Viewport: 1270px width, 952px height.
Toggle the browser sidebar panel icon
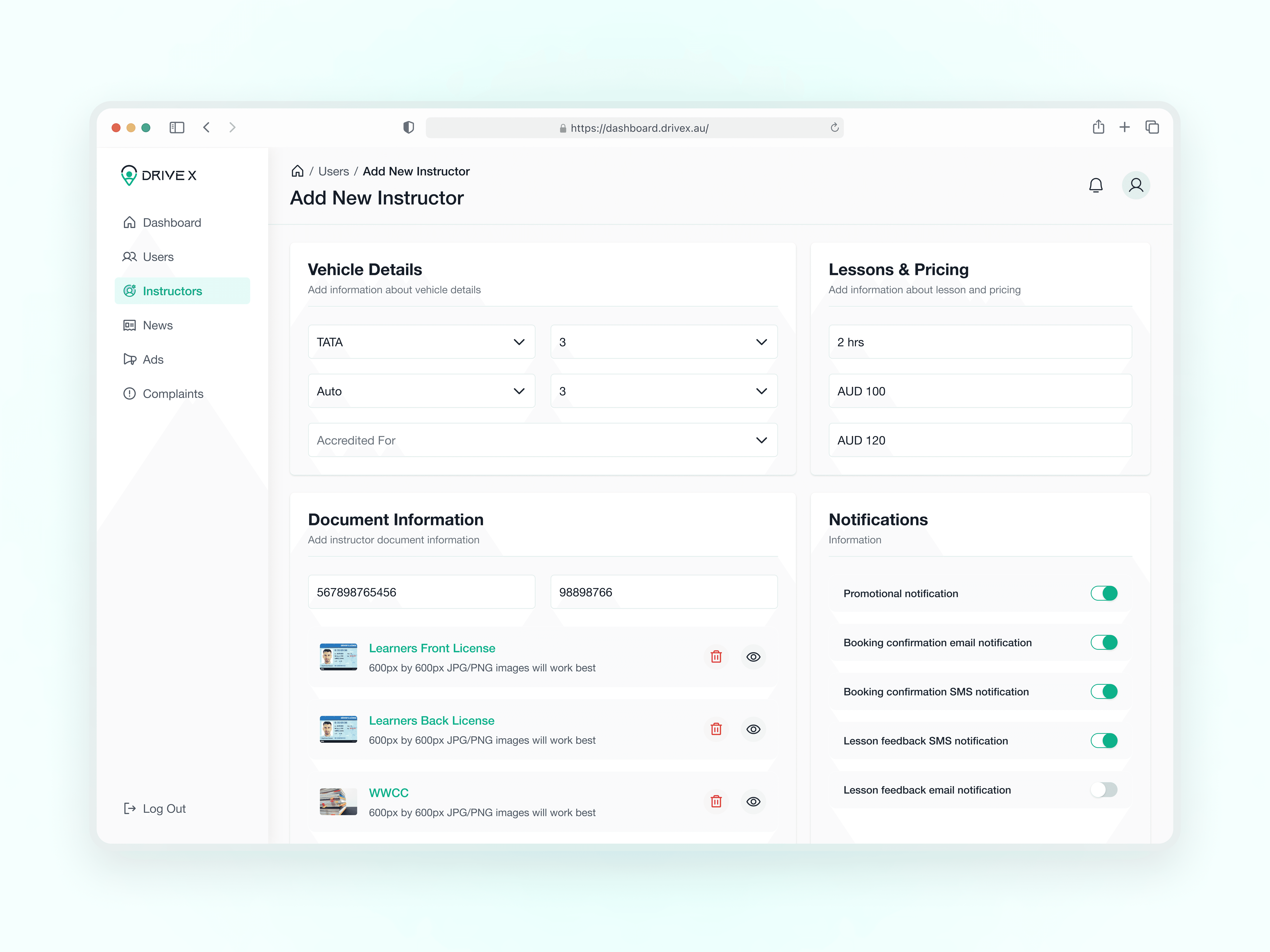(177, 127)
